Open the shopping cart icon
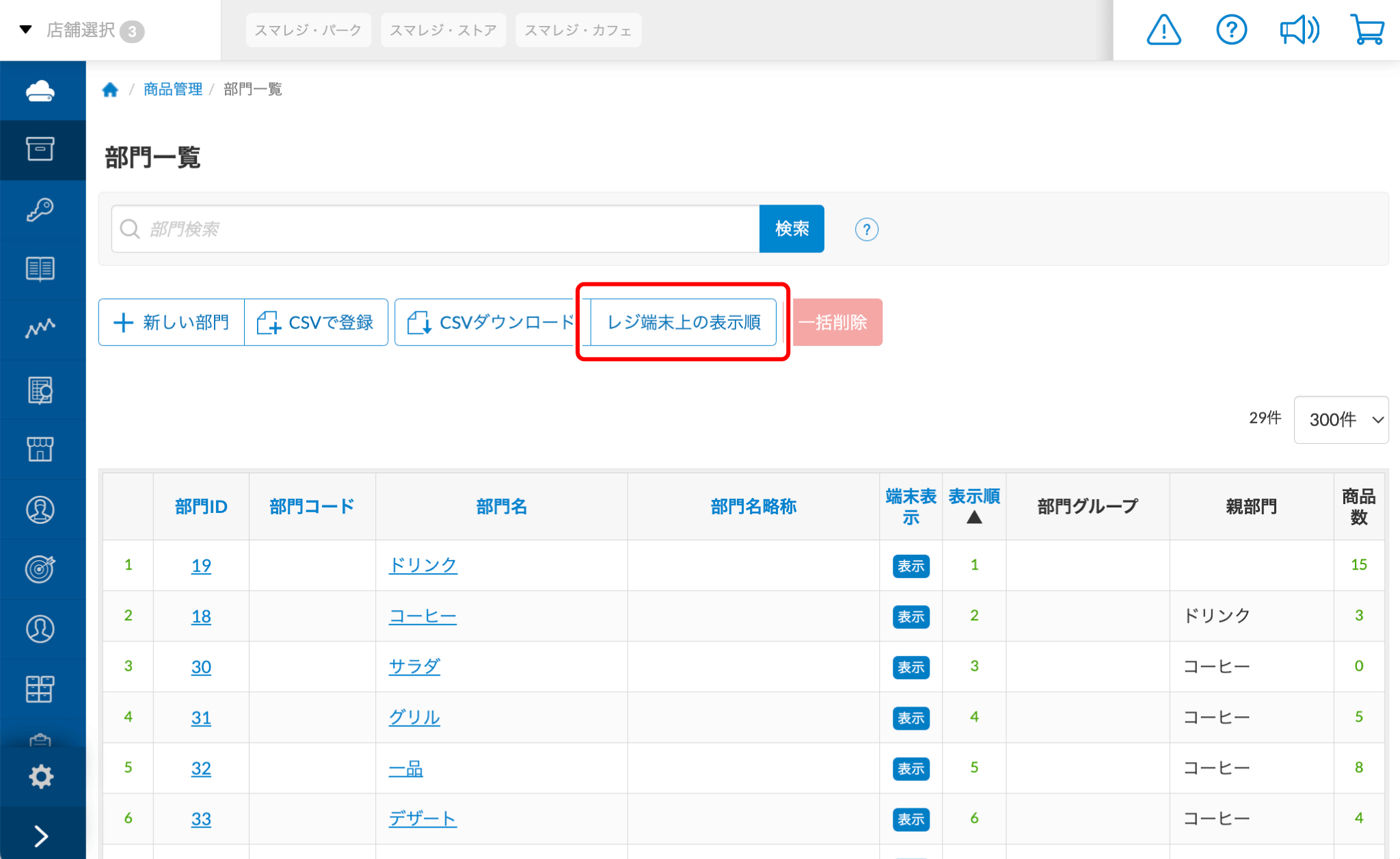Image resolution: width=1400 pixels, height=859 pixels. pos(1367,30)
